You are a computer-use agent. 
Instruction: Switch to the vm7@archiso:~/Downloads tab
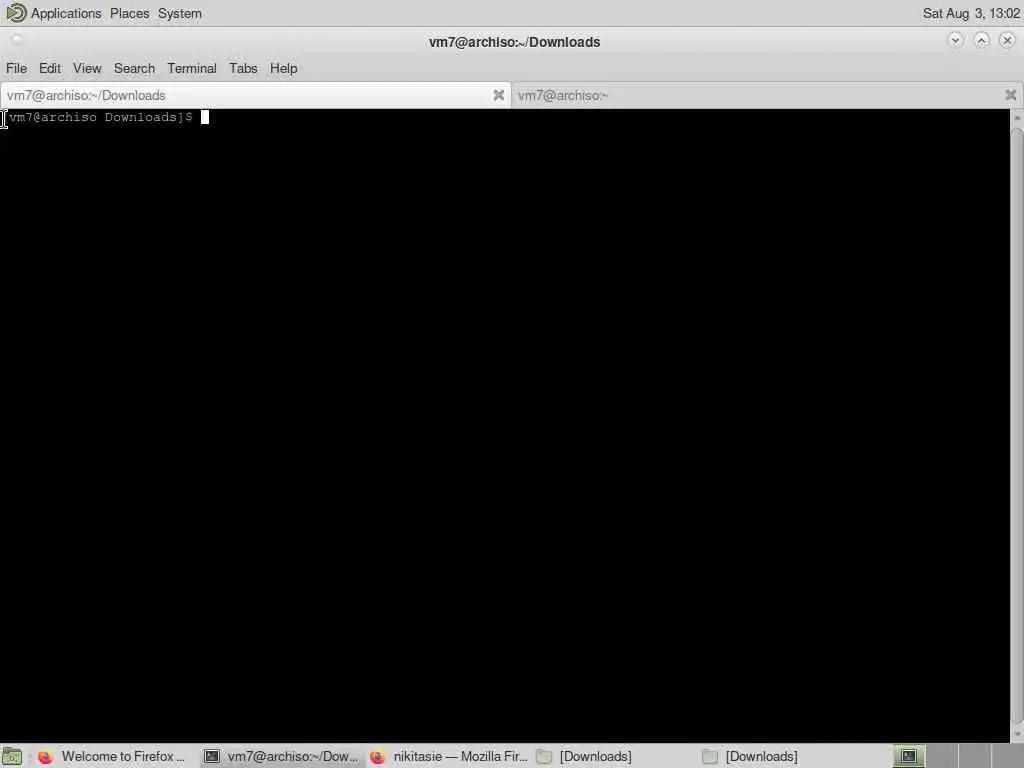(255, 95)
